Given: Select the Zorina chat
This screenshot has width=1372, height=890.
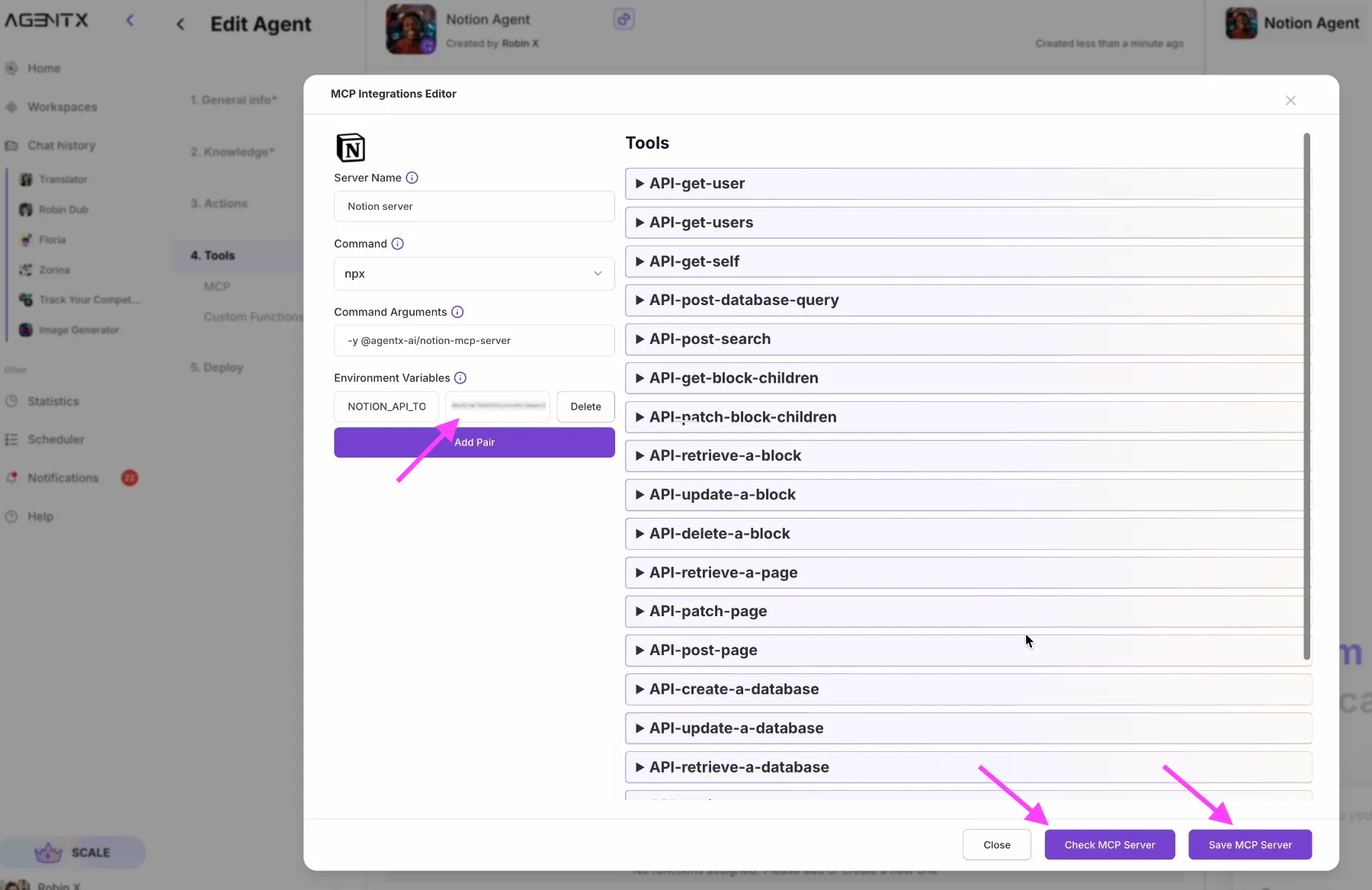Looking at the screenshot, I should 54,270.
